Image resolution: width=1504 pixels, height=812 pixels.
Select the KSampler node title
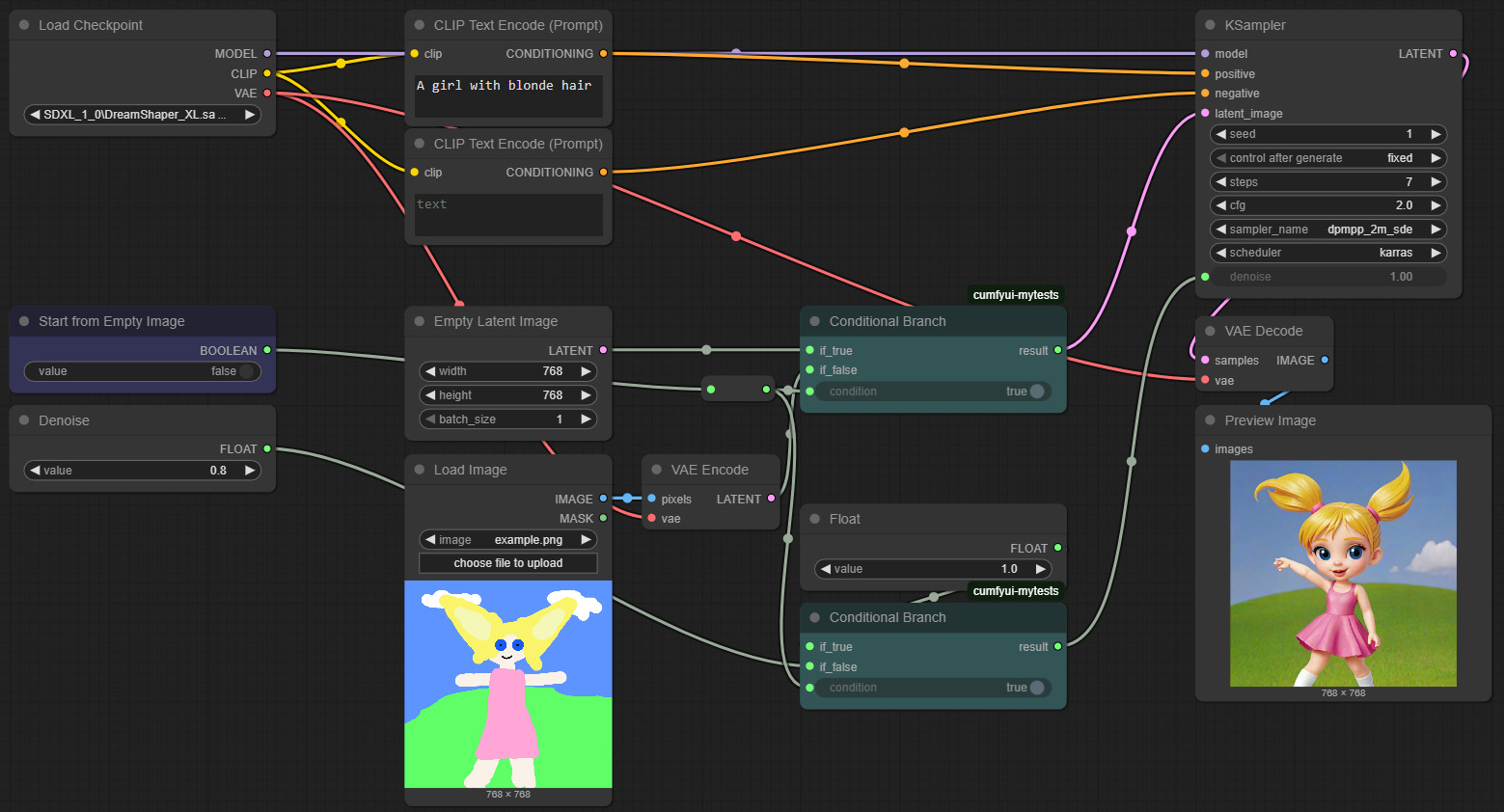click(x=1255, y=25)
